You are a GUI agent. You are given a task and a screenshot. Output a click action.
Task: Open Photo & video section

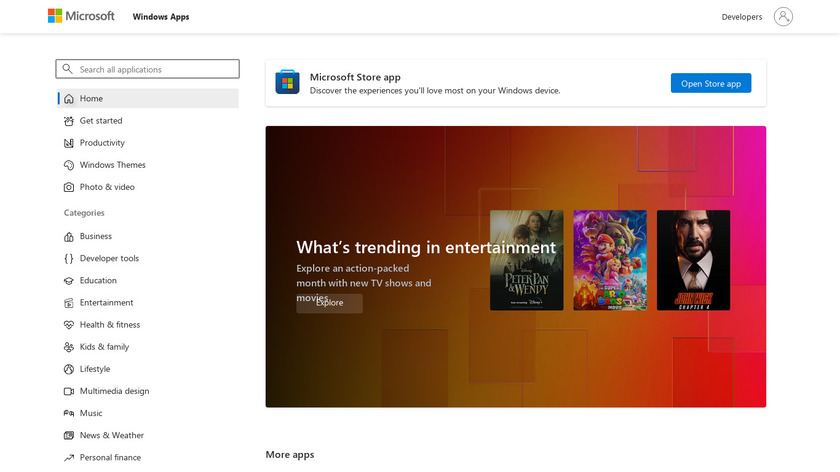pyautogui.click(x=148, y=187)
